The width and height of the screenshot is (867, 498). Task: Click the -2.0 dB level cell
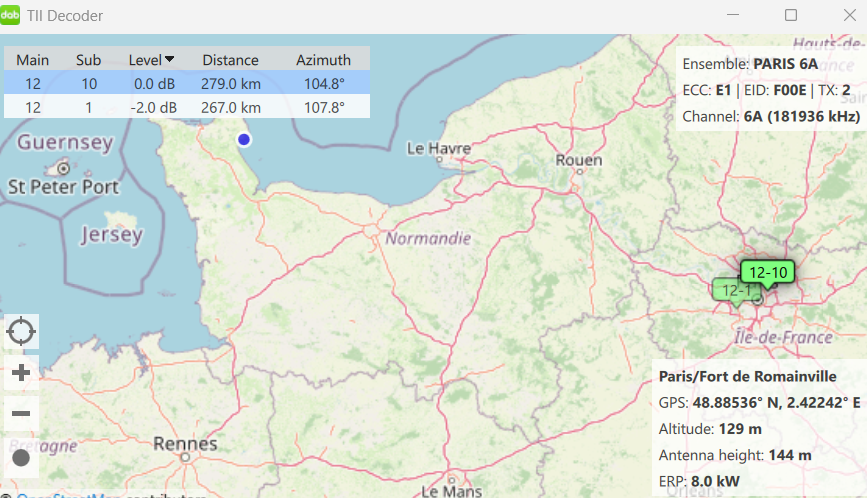click(153, 108)
